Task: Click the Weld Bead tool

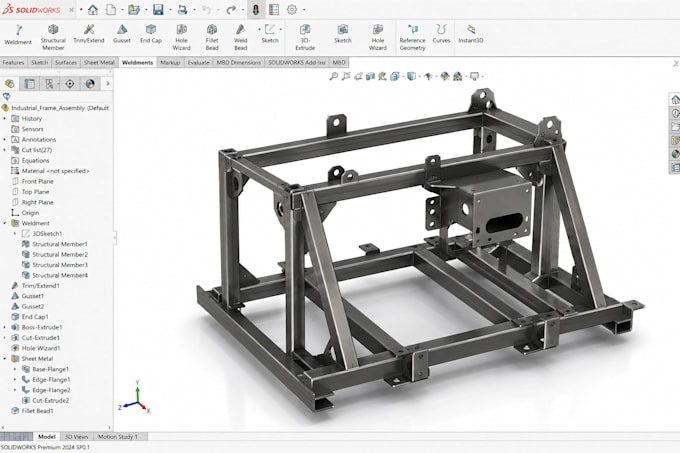Action: 240,37
